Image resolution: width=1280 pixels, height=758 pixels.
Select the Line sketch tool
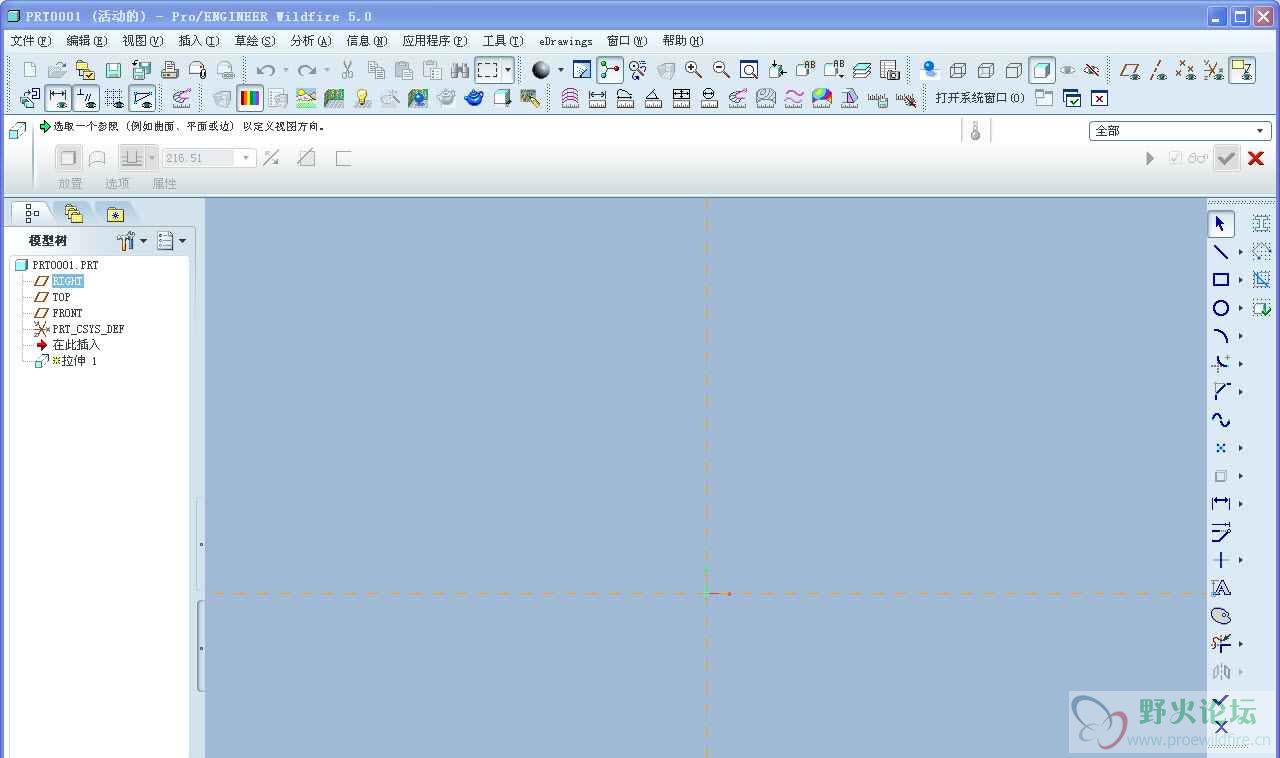[1221, 252]
